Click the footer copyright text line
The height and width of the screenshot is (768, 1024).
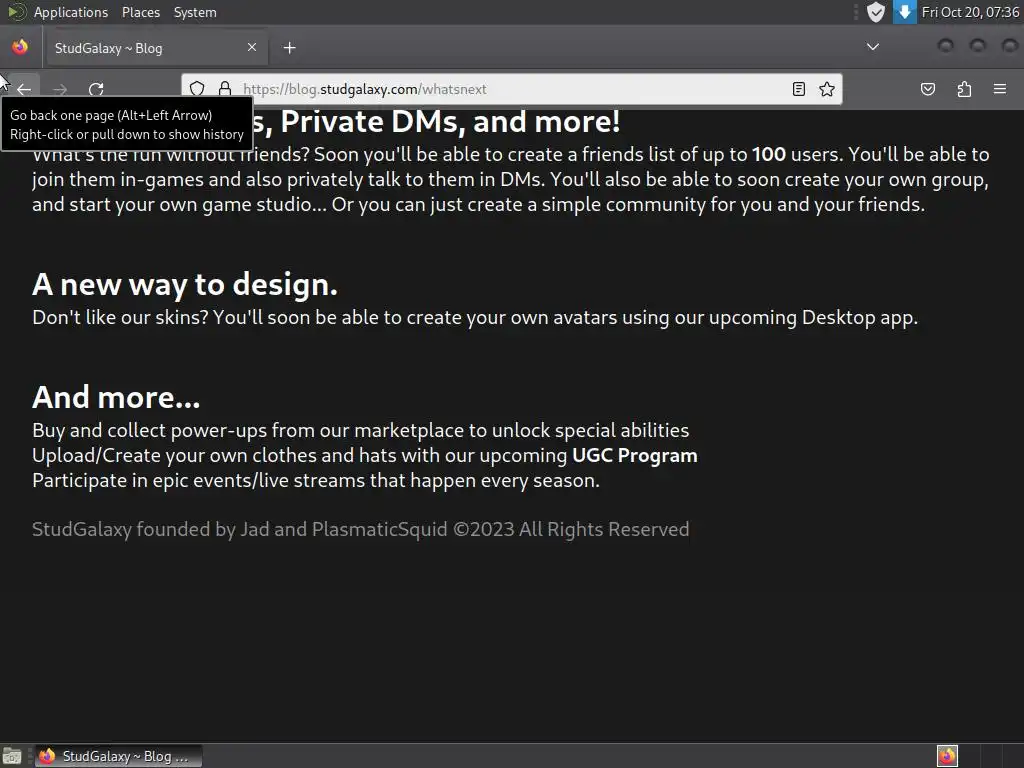pyautogui.click(x=360, y=529)
